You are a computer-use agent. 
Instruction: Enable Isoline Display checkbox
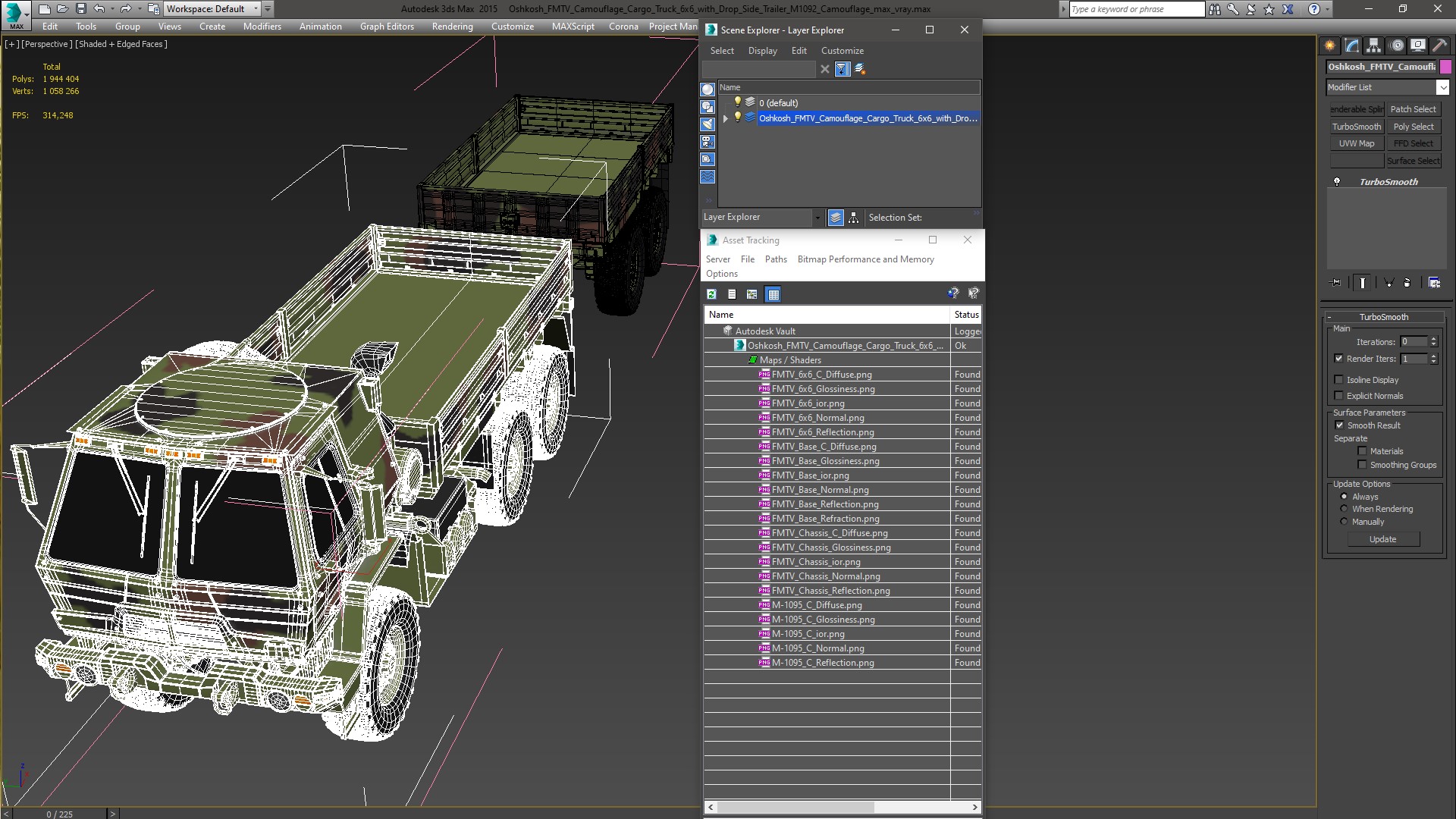(1338, 380)
